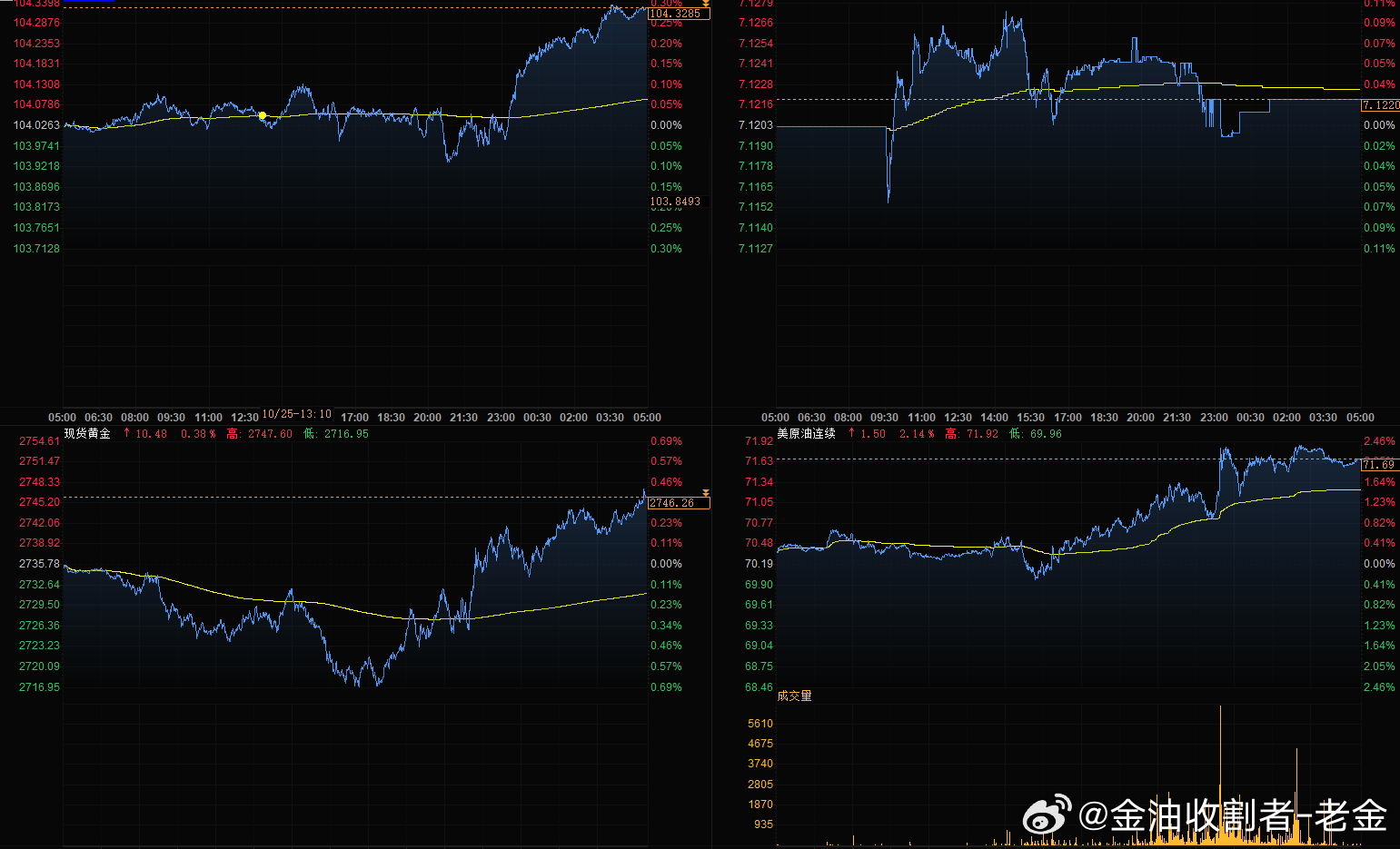Click the crude oil low value 69.96
This screenshot has width=1400, height=849.
(x=1046, y=434)
